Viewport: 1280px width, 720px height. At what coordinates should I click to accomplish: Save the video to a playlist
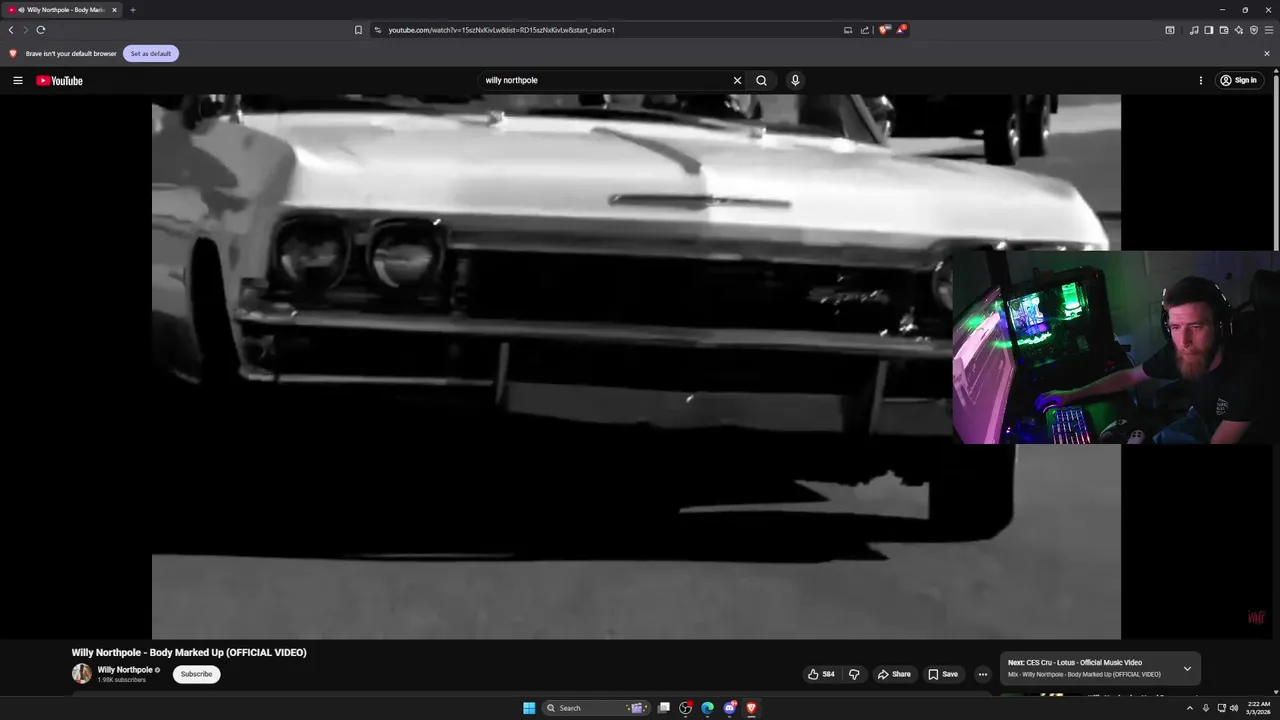pyautogui.click(x=942, y=674)
